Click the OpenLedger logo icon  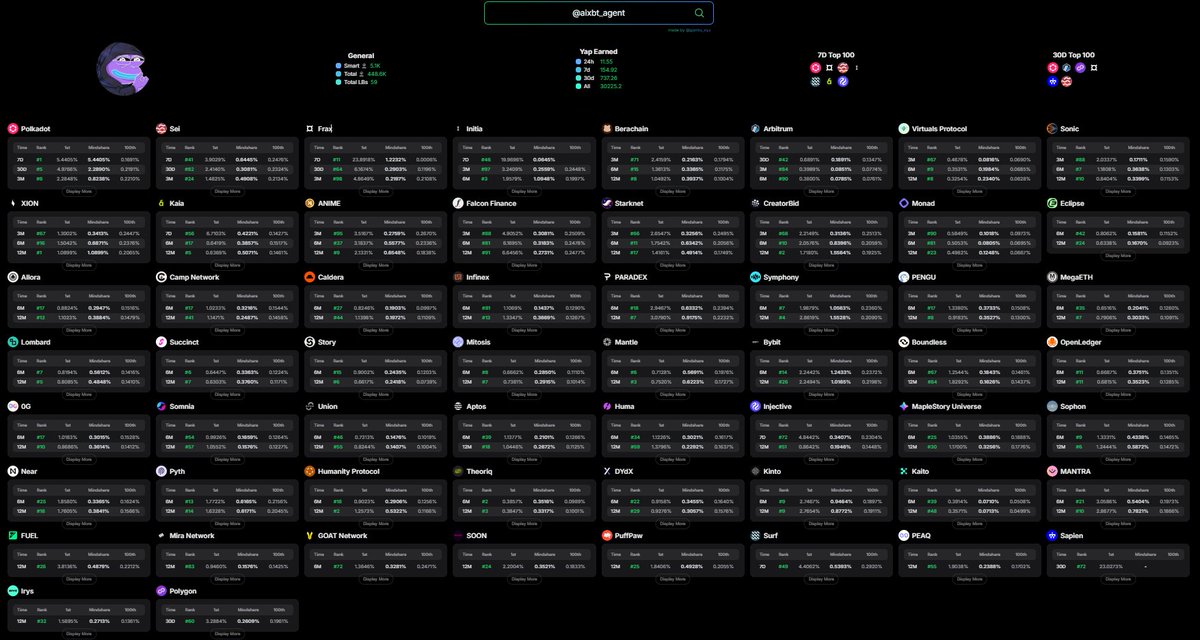1052,342
